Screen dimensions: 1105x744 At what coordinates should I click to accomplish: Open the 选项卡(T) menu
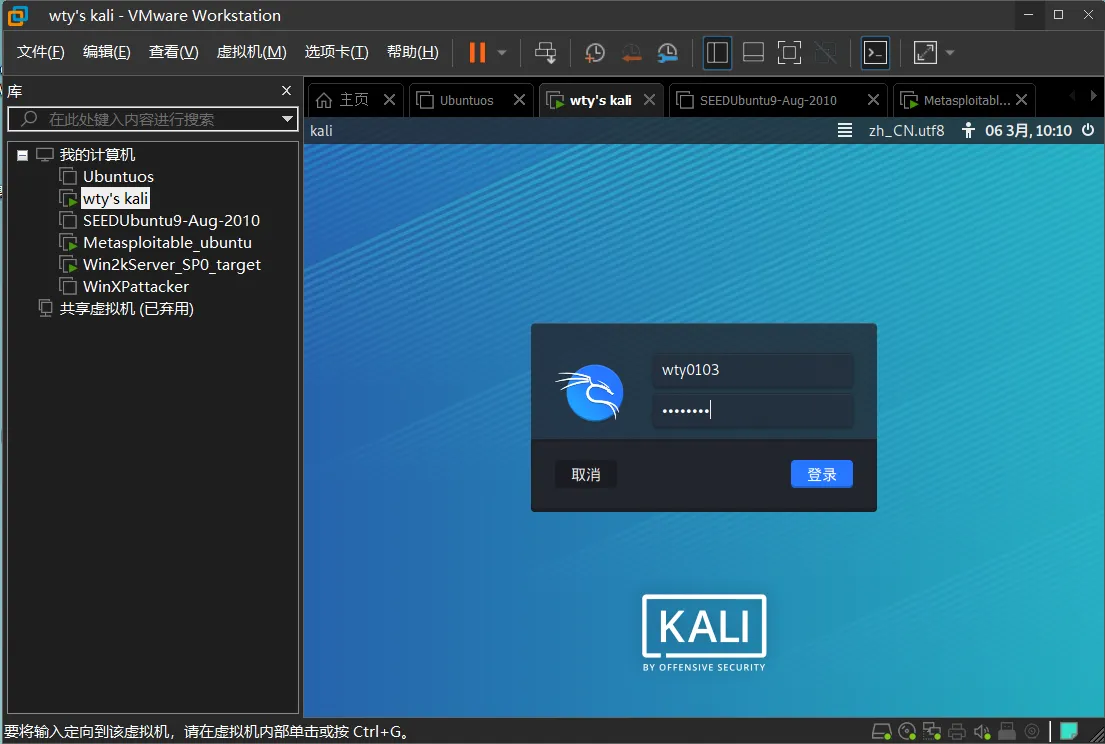336,52
